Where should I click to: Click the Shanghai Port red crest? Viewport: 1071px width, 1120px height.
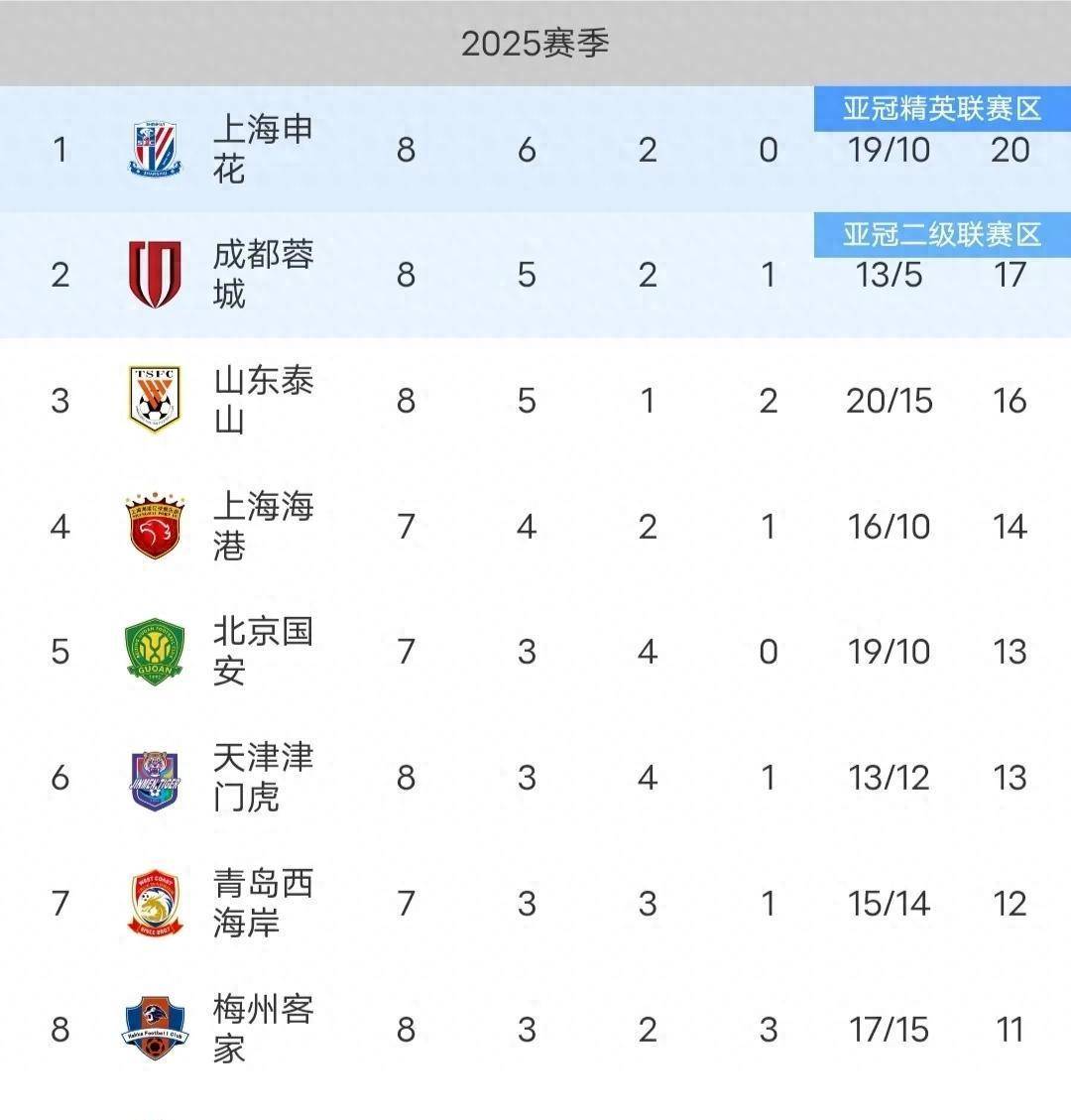click(155, 526)
